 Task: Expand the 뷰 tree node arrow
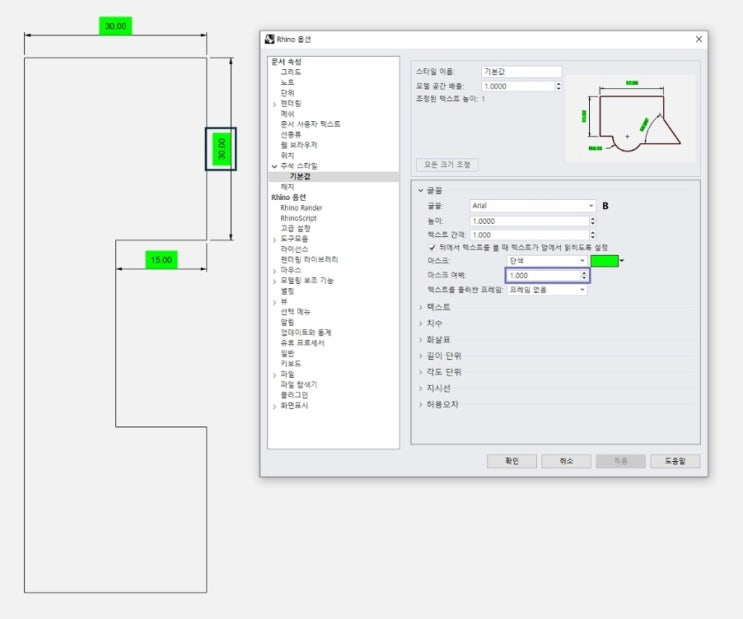pyautogui.click(x=274, y=302)
